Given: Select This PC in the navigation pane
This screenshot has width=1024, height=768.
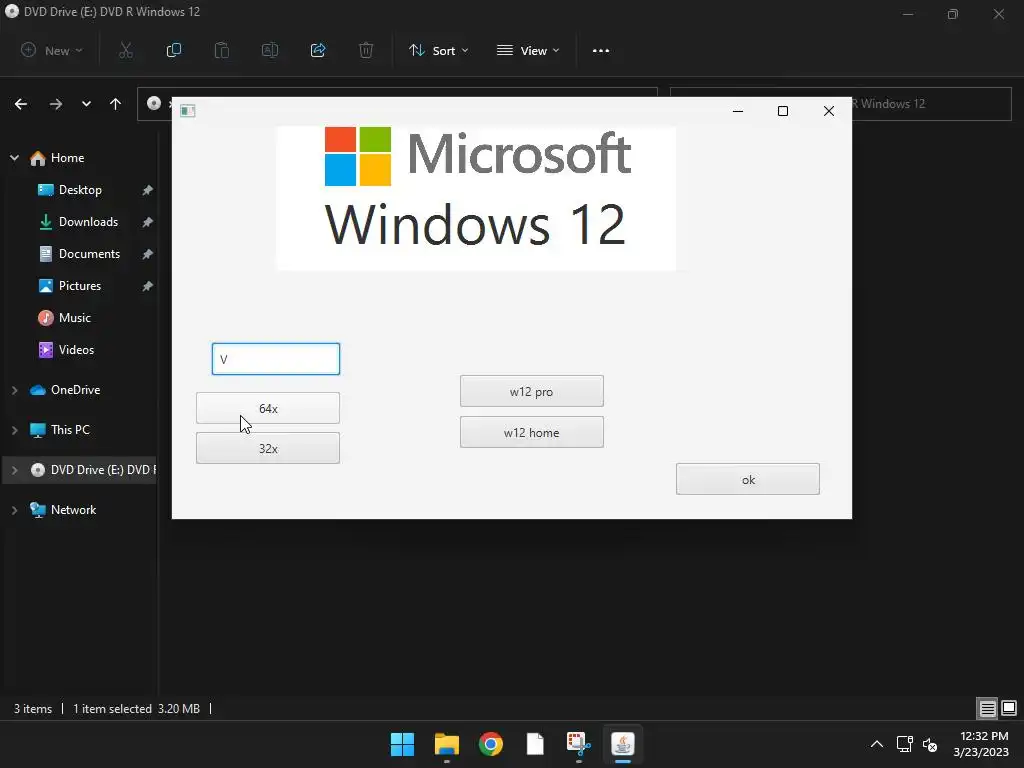Looking at the screenshot, I should coord(70,430).
